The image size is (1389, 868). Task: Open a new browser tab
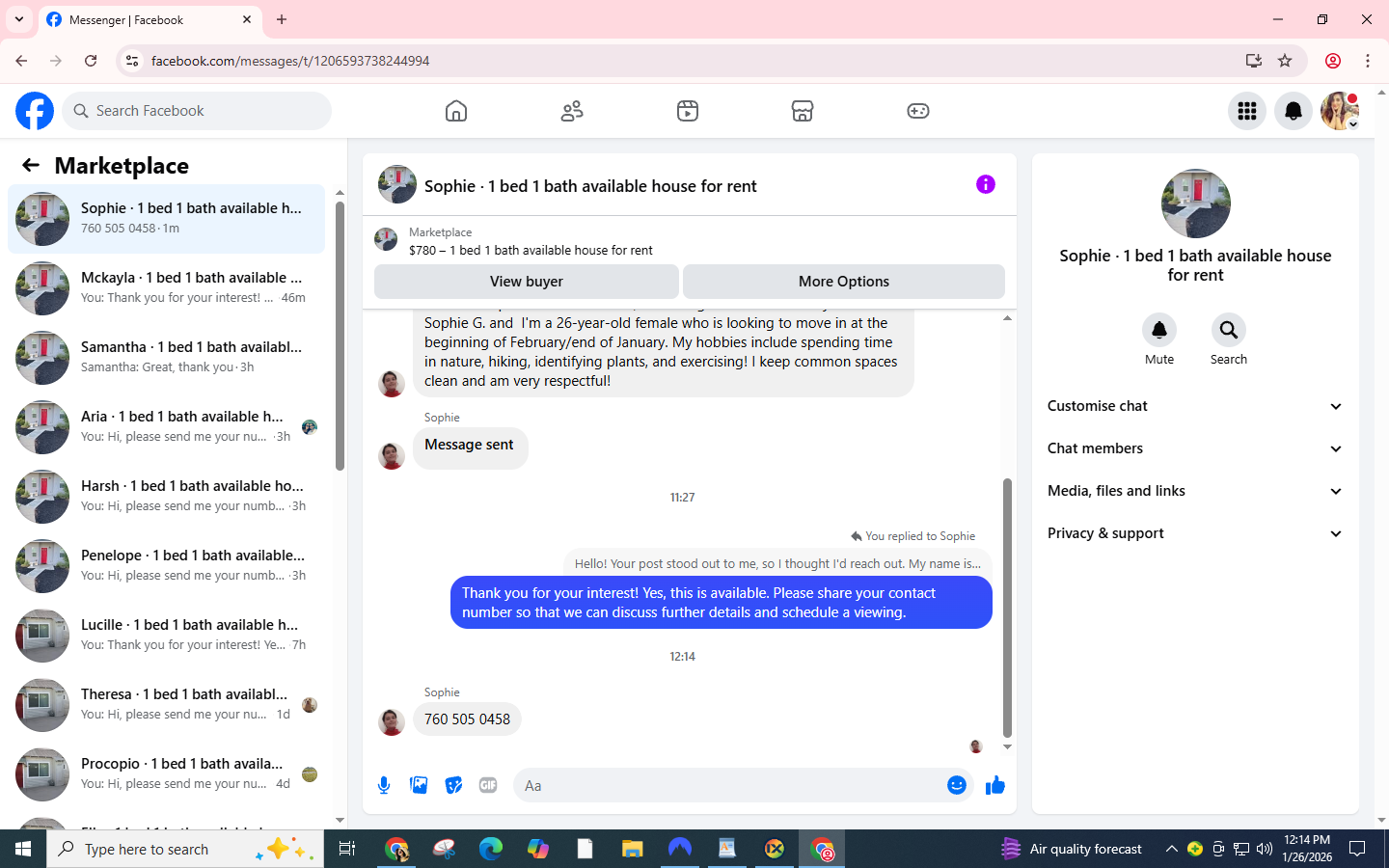(282, 19)
